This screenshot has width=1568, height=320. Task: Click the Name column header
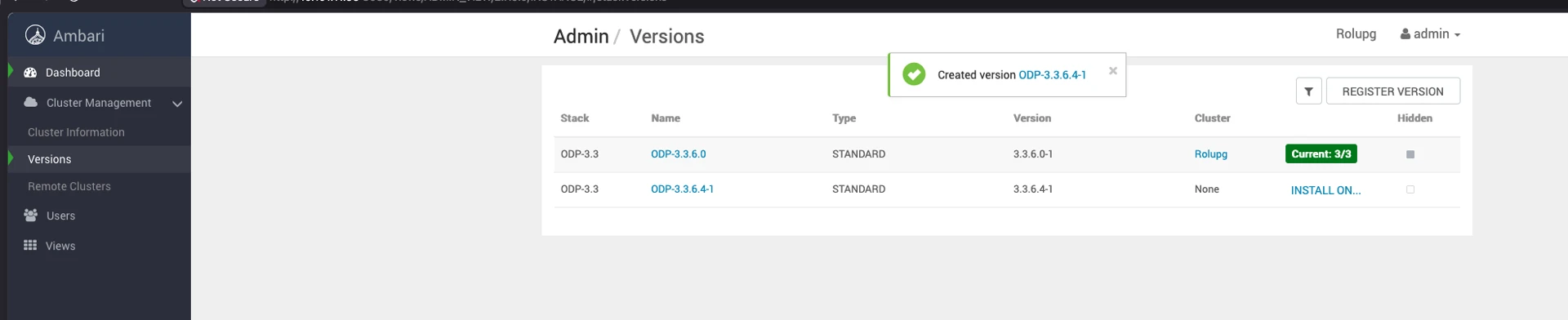[x=666, y=118]
